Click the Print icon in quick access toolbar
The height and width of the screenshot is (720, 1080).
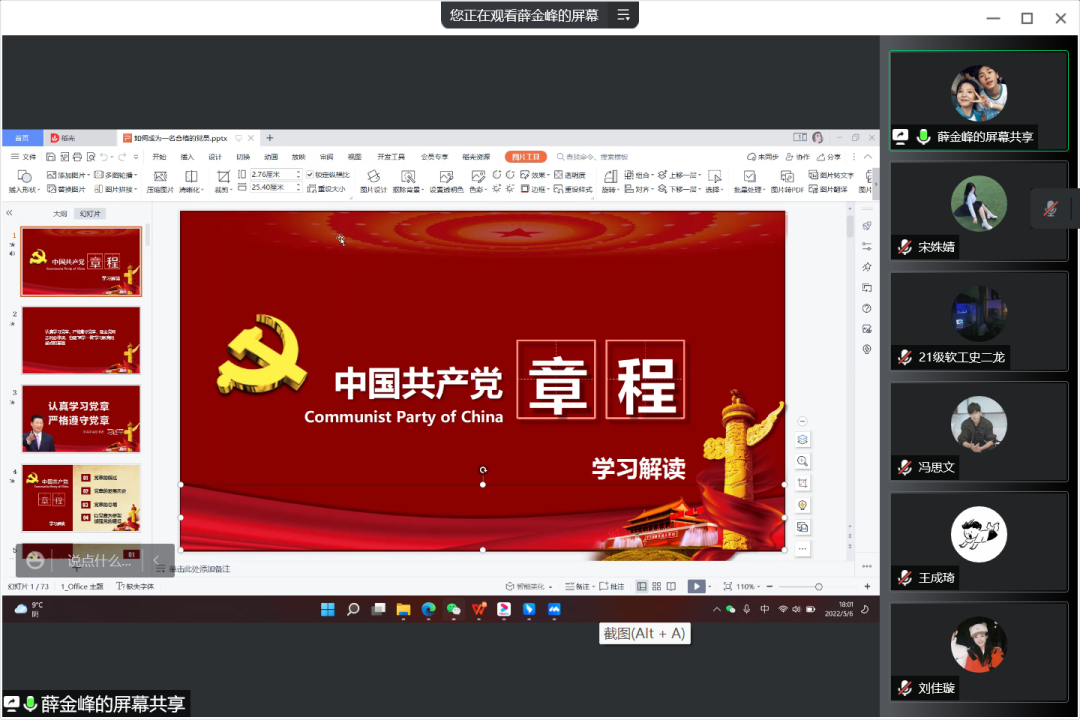[77, 157]
